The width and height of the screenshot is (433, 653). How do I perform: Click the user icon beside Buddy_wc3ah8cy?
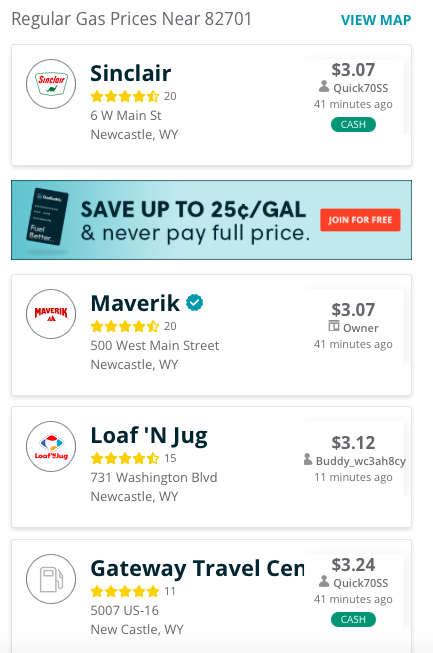pyautogui.click(x=308, y=459)
